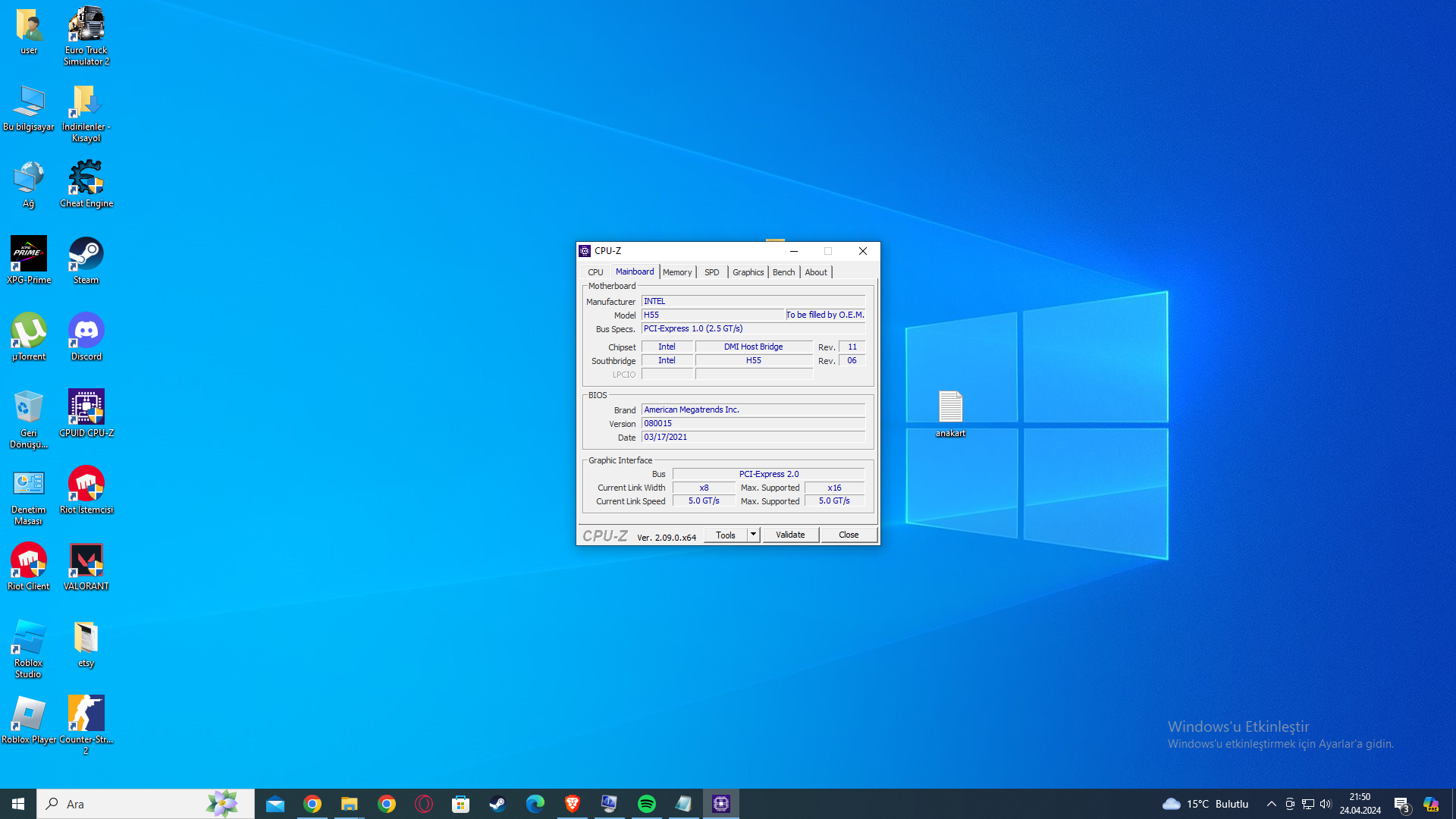Screen dimensions: 1456x819
Task: Click the BIOS date 03/17/2021 value
Action: (753, 437)
